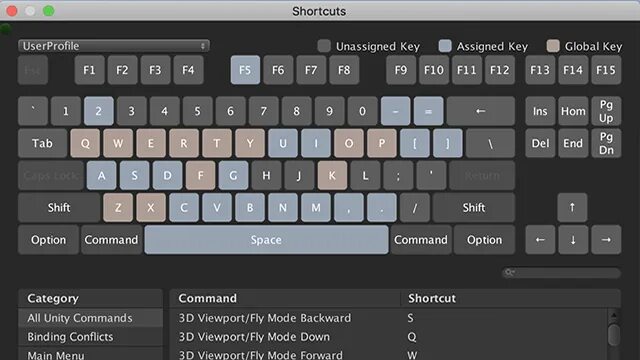
Task: Click the left Shift modifier key
Action: pos(59,208)
